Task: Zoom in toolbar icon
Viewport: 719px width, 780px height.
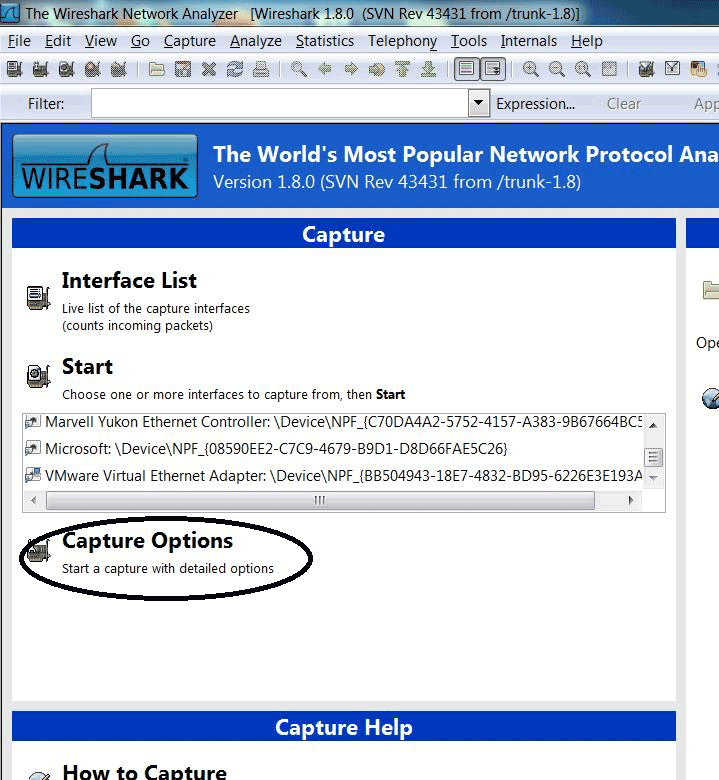Action: point(531,69)
